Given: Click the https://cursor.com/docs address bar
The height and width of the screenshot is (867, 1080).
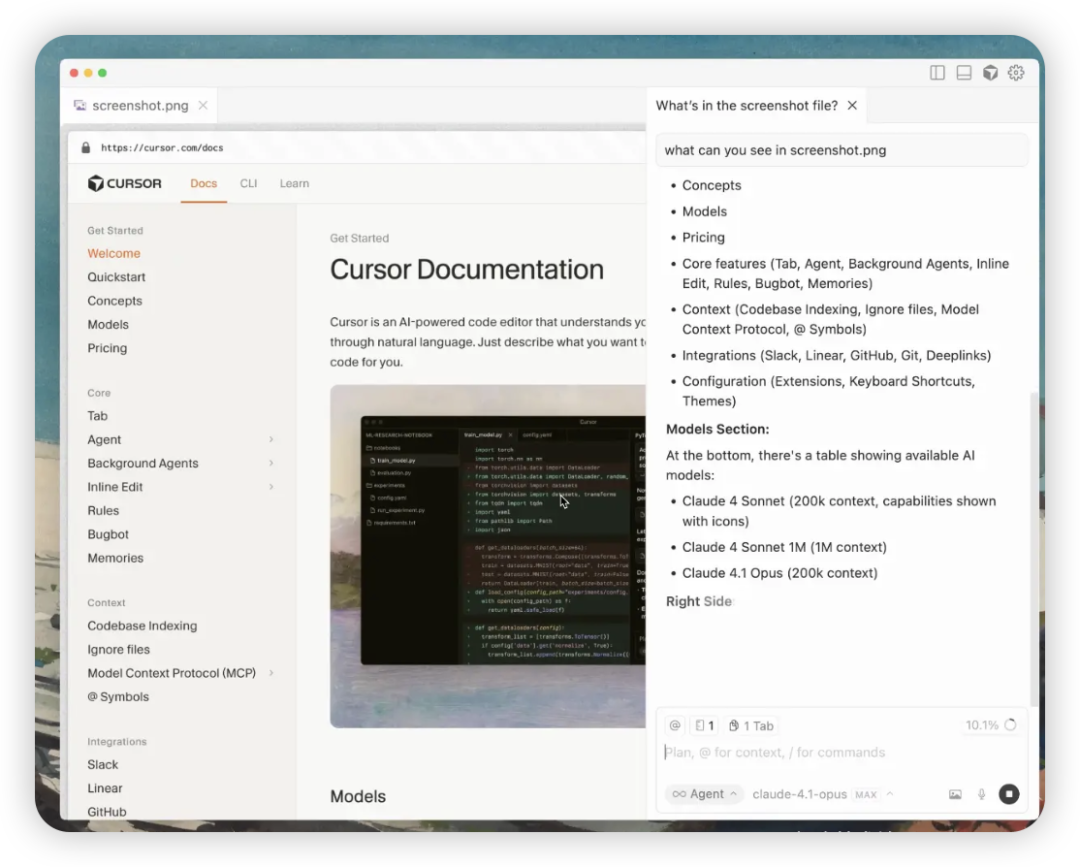Looking at the screenshot, I should pyautogui.click(x=162, y=147).
